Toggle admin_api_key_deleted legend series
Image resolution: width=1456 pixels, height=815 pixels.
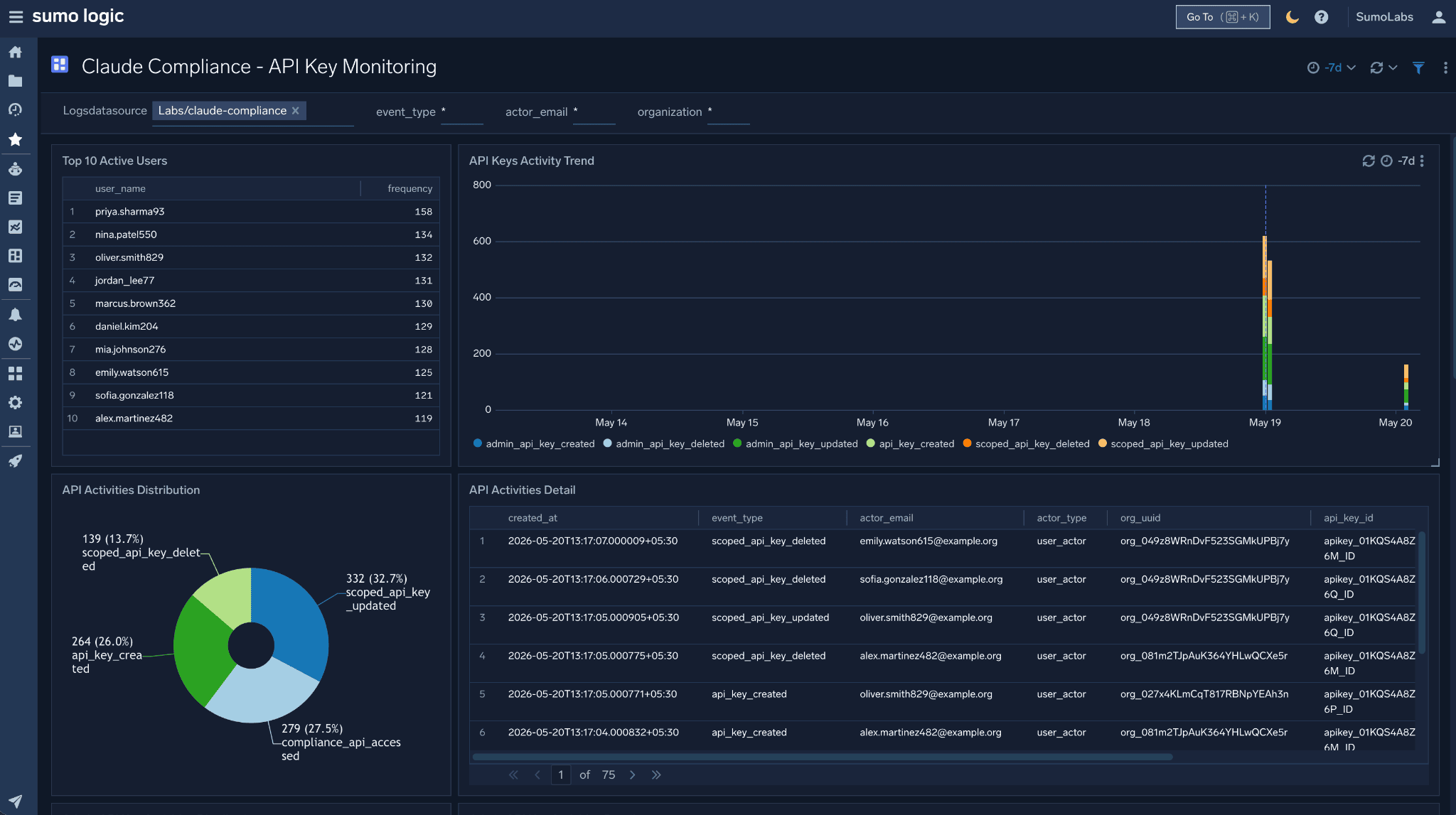click(x=664, y=443)
